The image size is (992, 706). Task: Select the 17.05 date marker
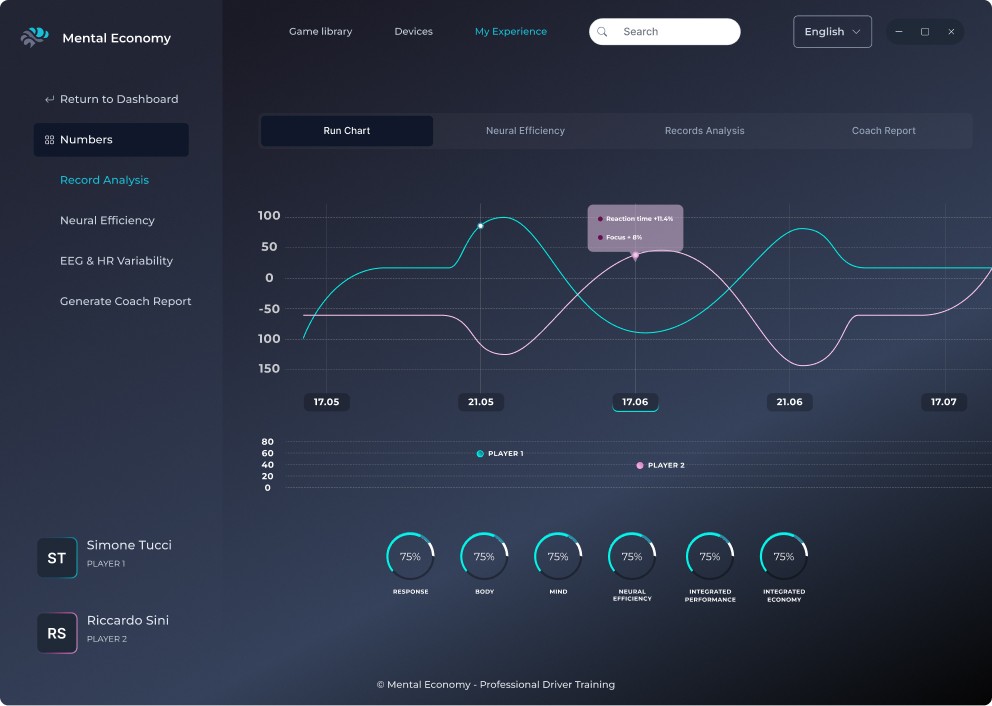(x=326, y=402)
